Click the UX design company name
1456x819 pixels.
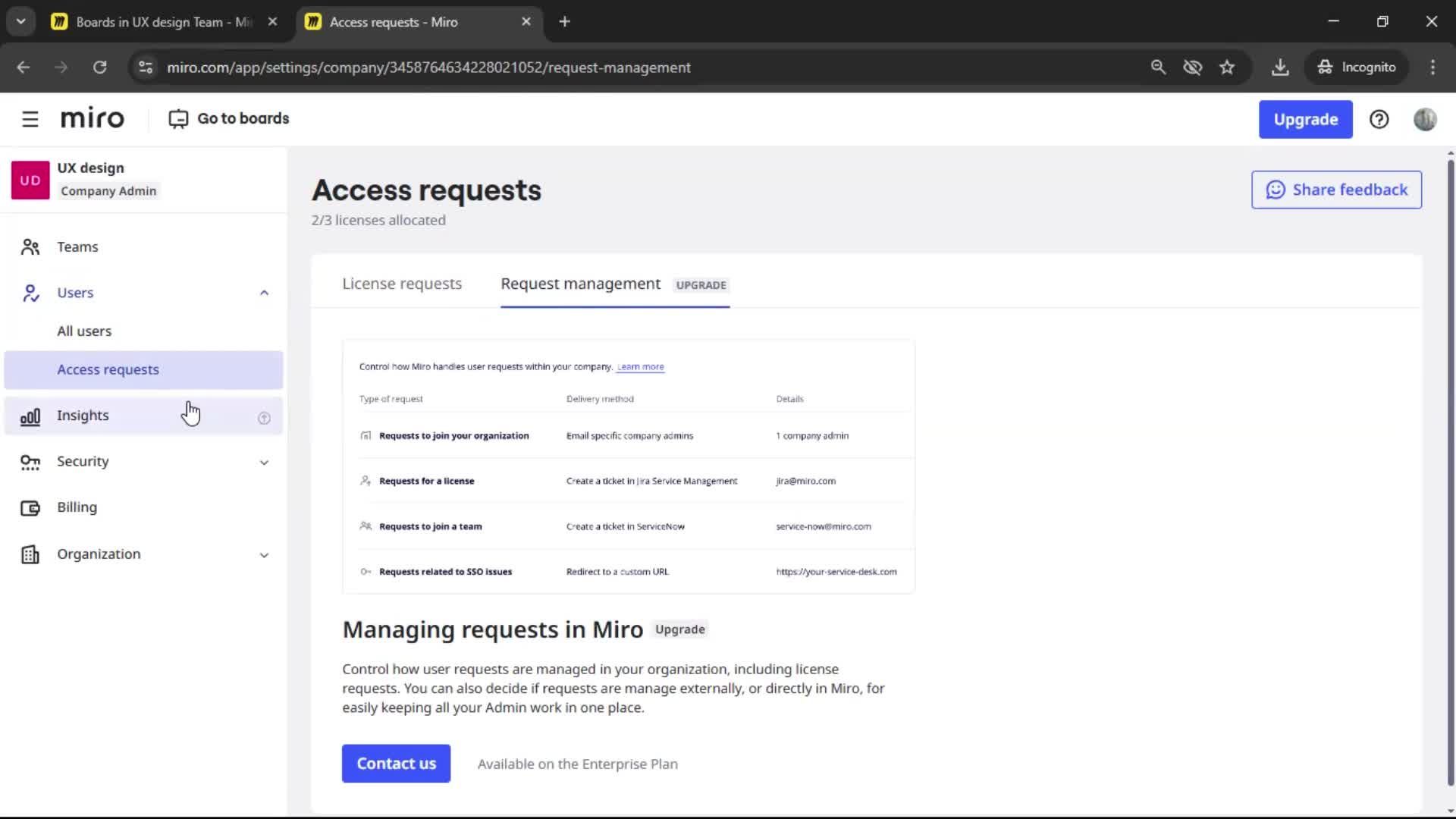[90, 168]
